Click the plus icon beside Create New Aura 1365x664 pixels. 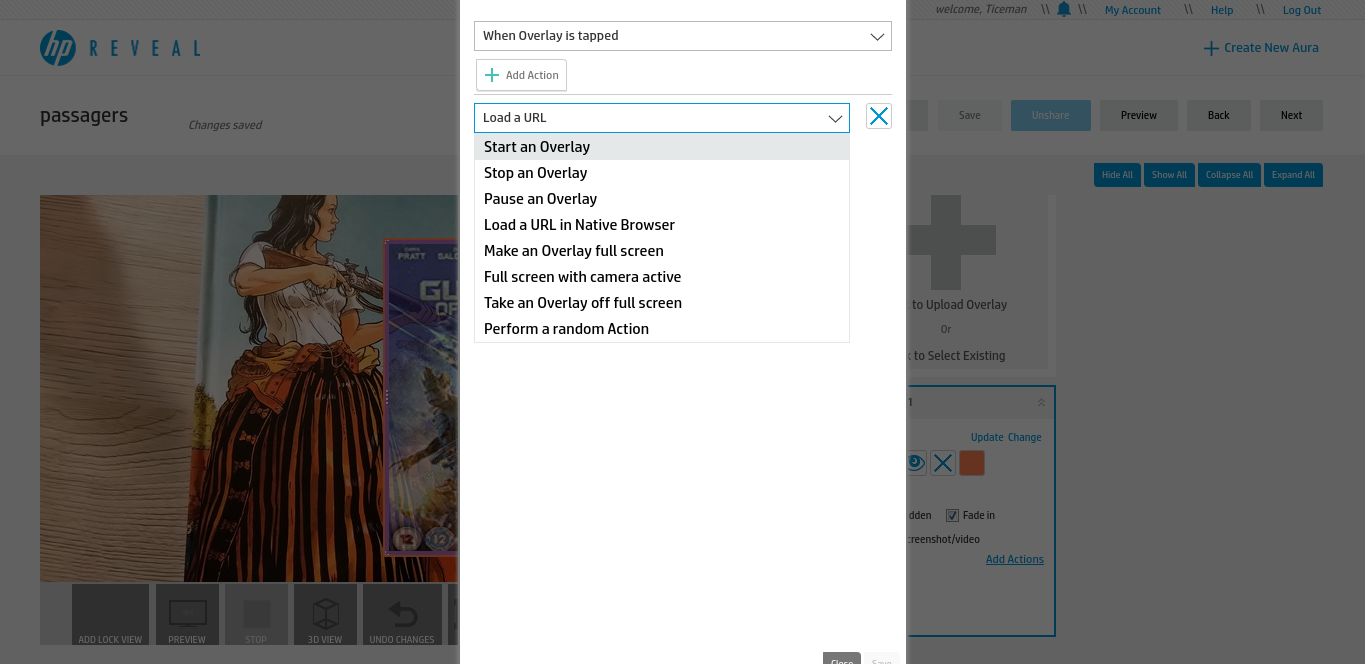[1211, 48]
